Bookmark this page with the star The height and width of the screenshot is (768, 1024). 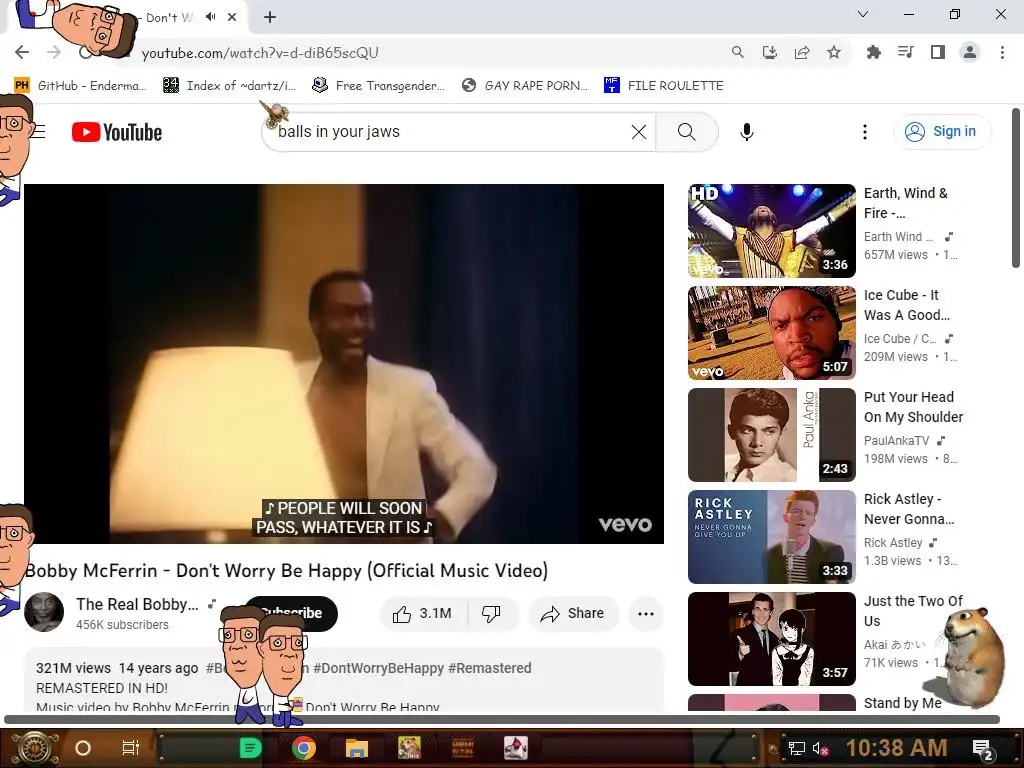point(834,52)
